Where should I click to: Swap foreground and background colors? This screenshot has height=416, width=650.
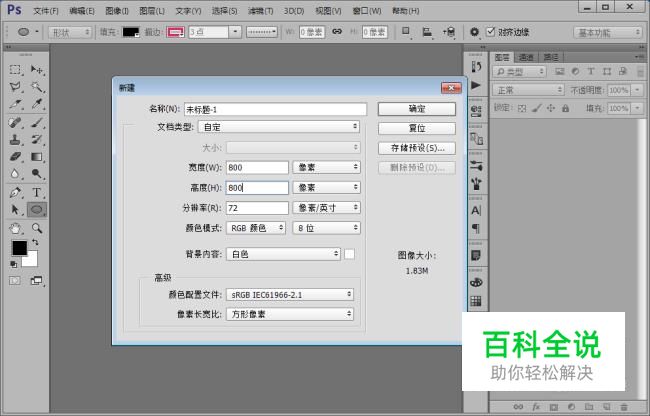click(35, 242)
